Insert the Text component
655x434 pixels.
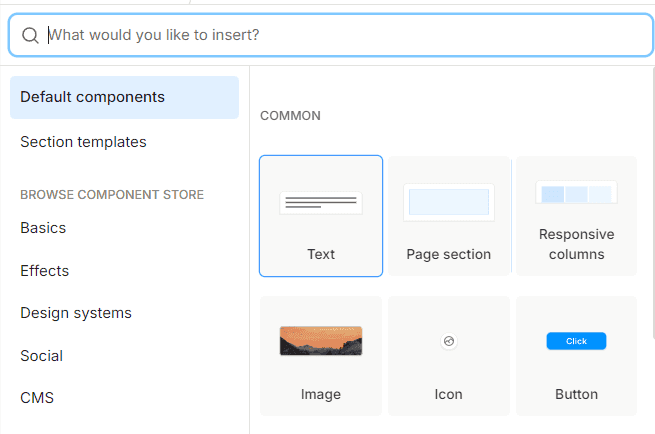tap(321, 216)
